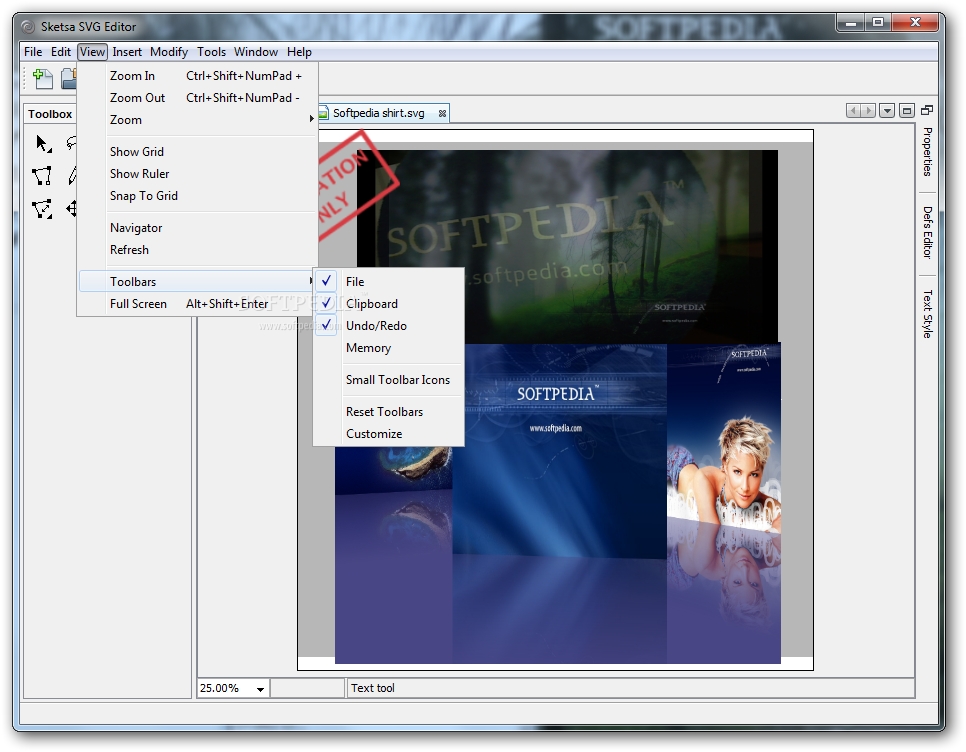Click the restore windows icon above Properties
This screenshot has height=752, width=966.
pos(927,110)
